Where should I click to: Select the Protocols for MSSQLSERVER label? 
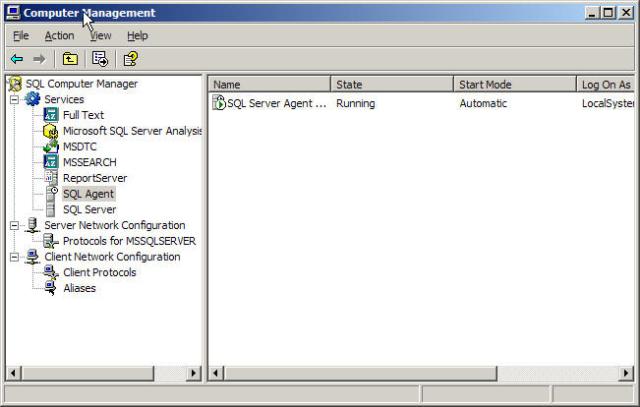129,241
